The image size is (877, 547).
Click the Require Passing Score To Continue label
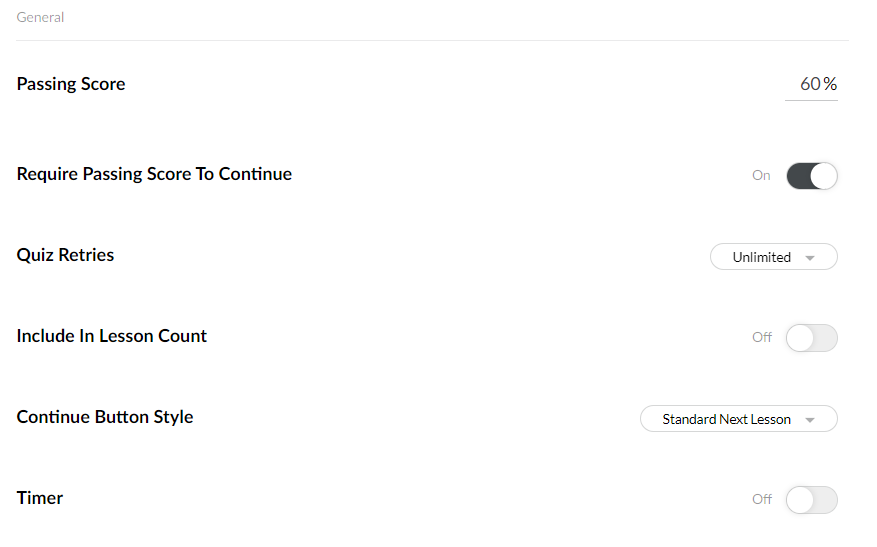point(154,174)
